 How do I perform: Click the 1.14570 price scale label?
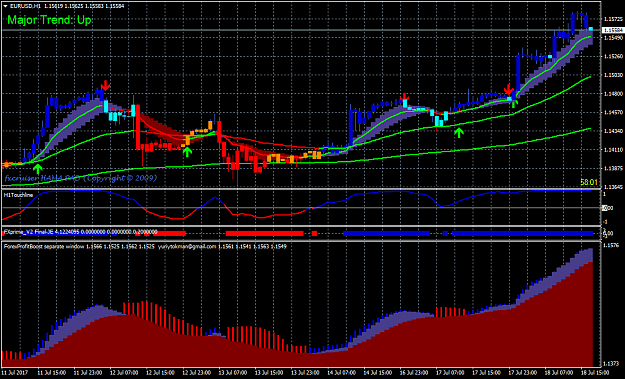point(613,113)
